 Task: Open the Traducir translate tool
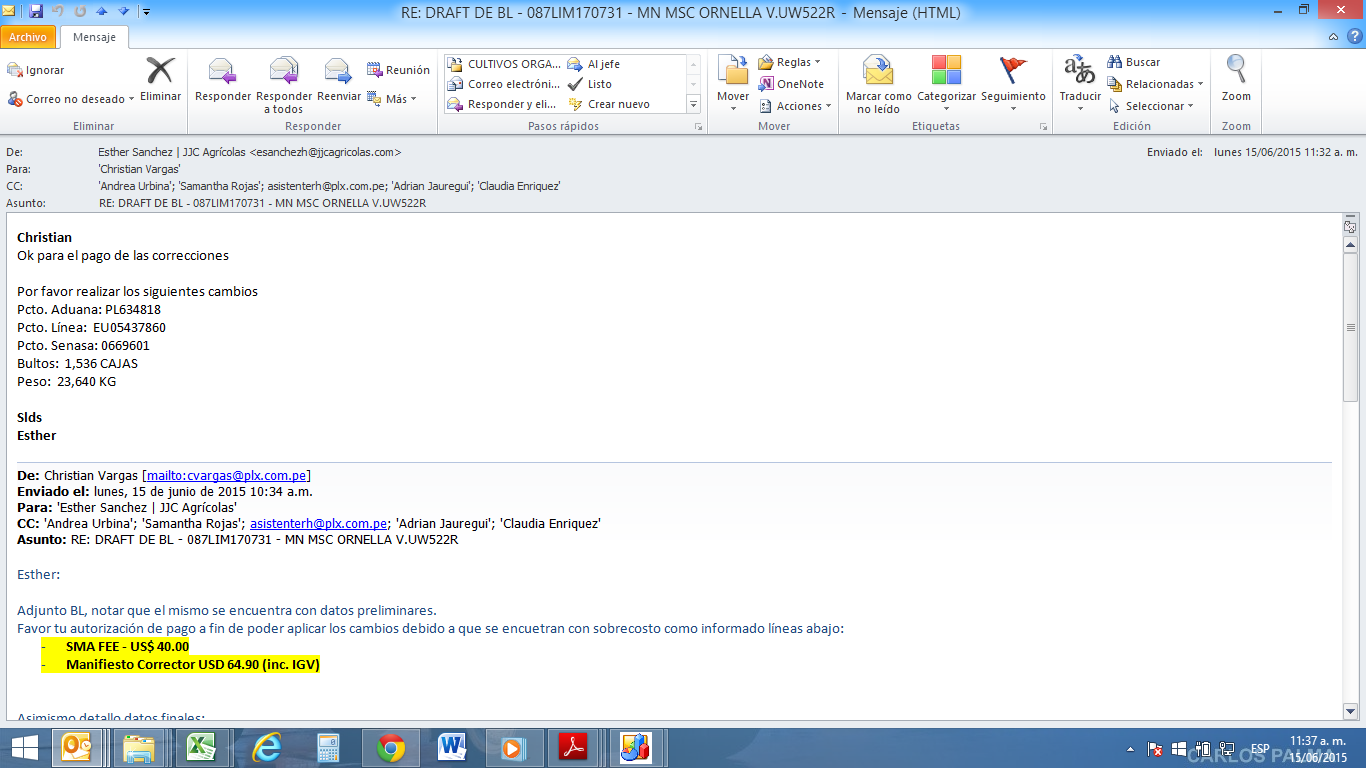[1079, 72]
